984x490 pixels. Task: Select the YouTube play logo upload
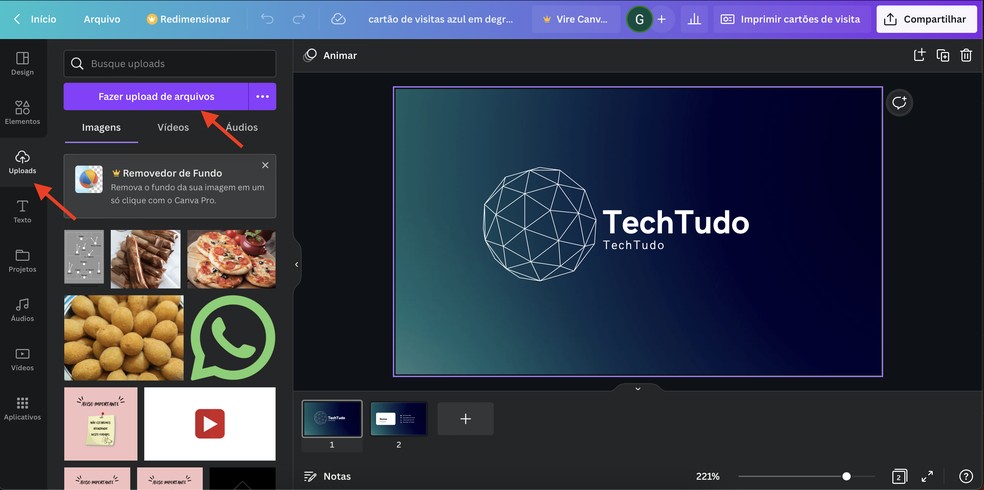point(210,424)
